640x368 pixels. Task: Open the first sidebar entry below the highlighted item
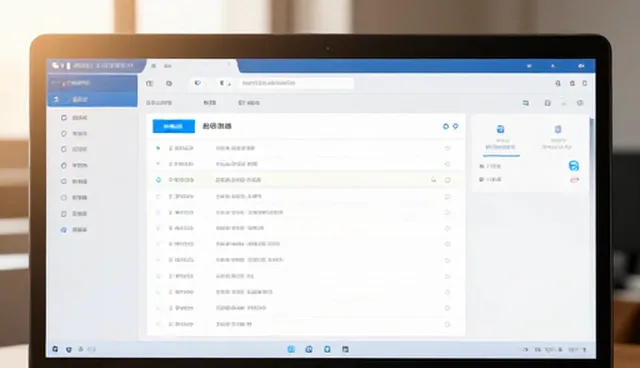75,118
